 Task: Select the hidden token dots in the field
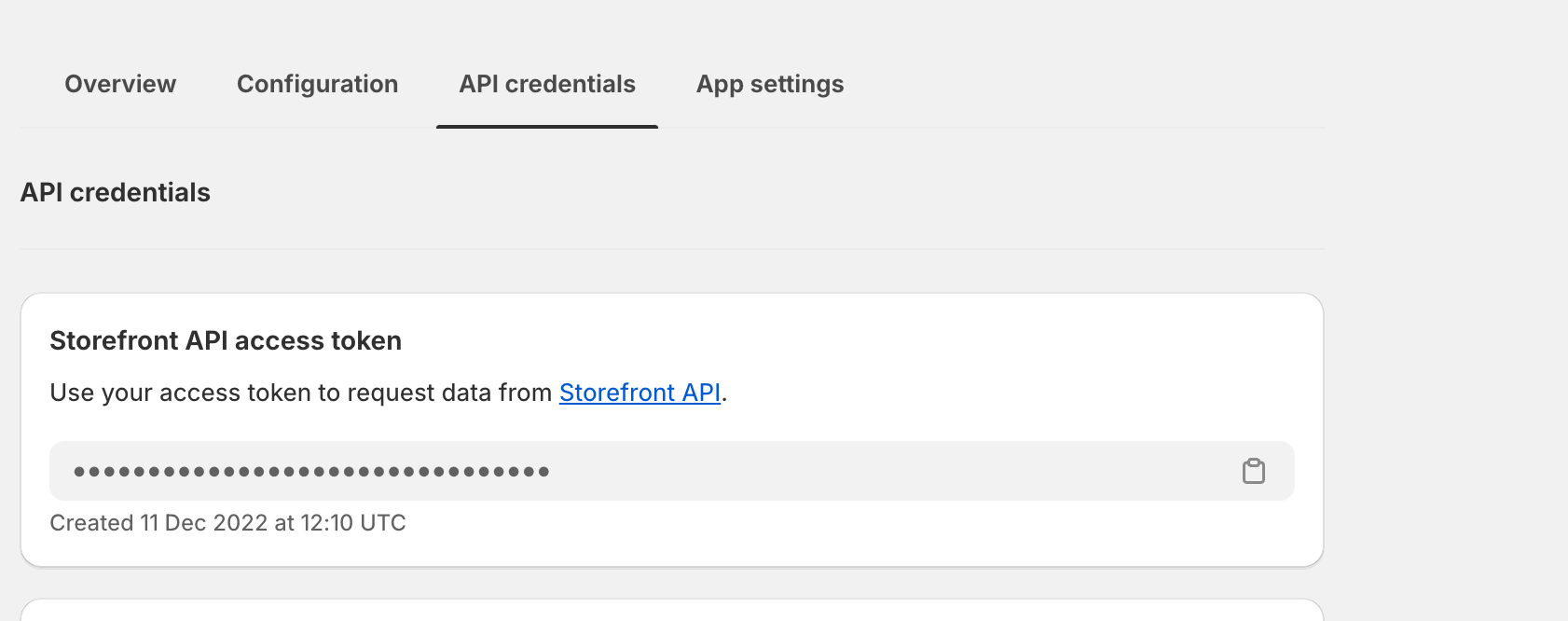coord(309,471)
